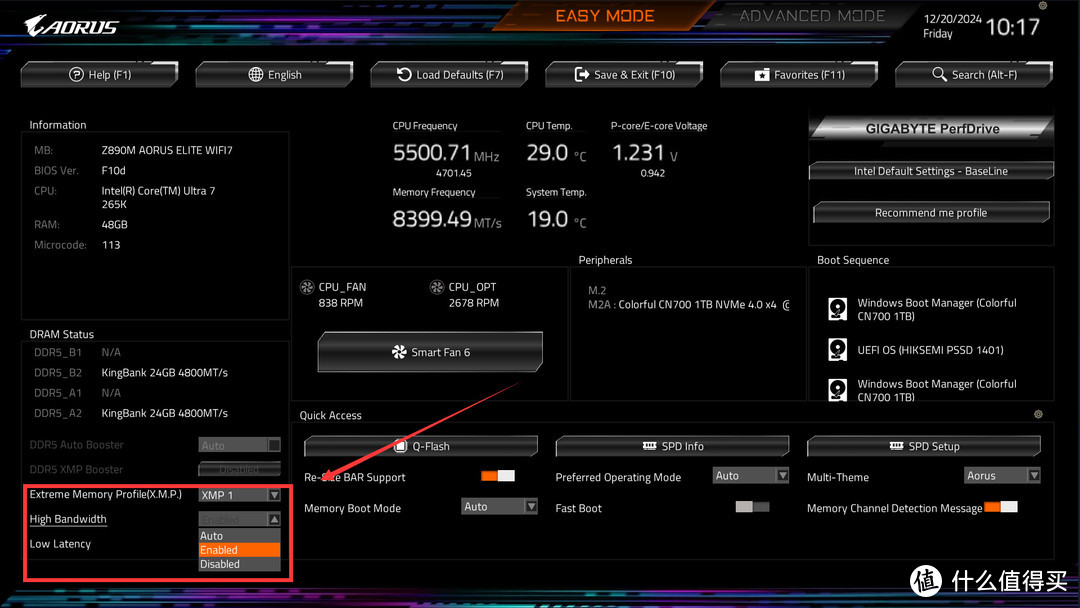Viewport: 1080px width, 608px height.
Task: Click the CPU_FAN fan icon
Action: [307, 287]
